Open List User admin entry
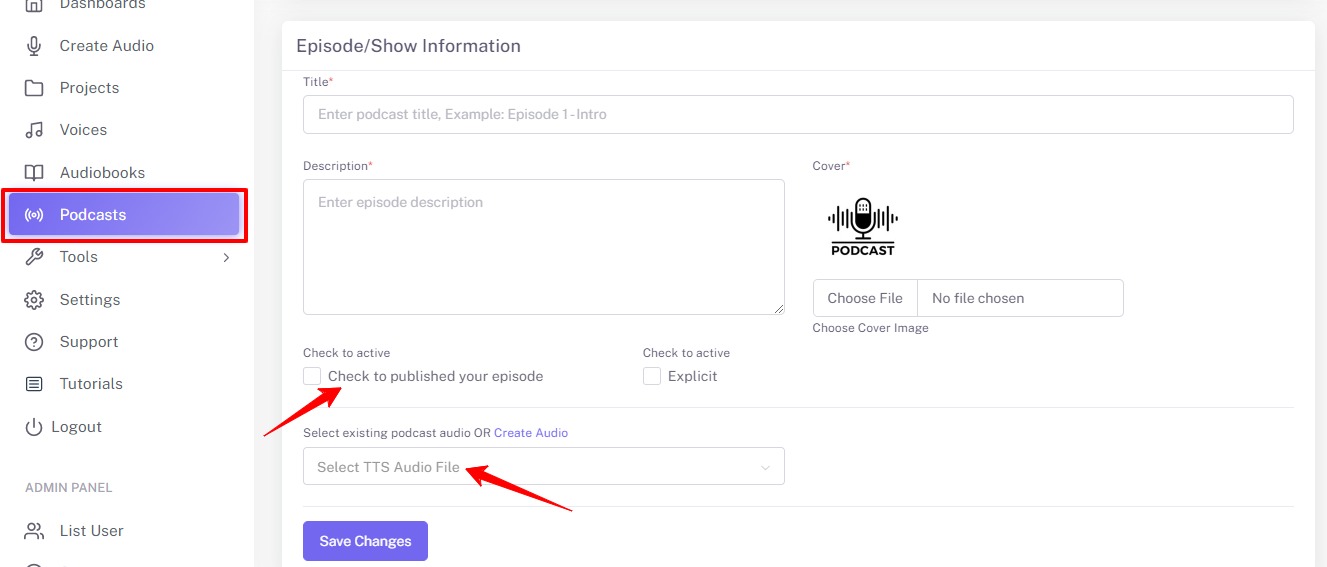1327x567 pixels. pos(92,531)
